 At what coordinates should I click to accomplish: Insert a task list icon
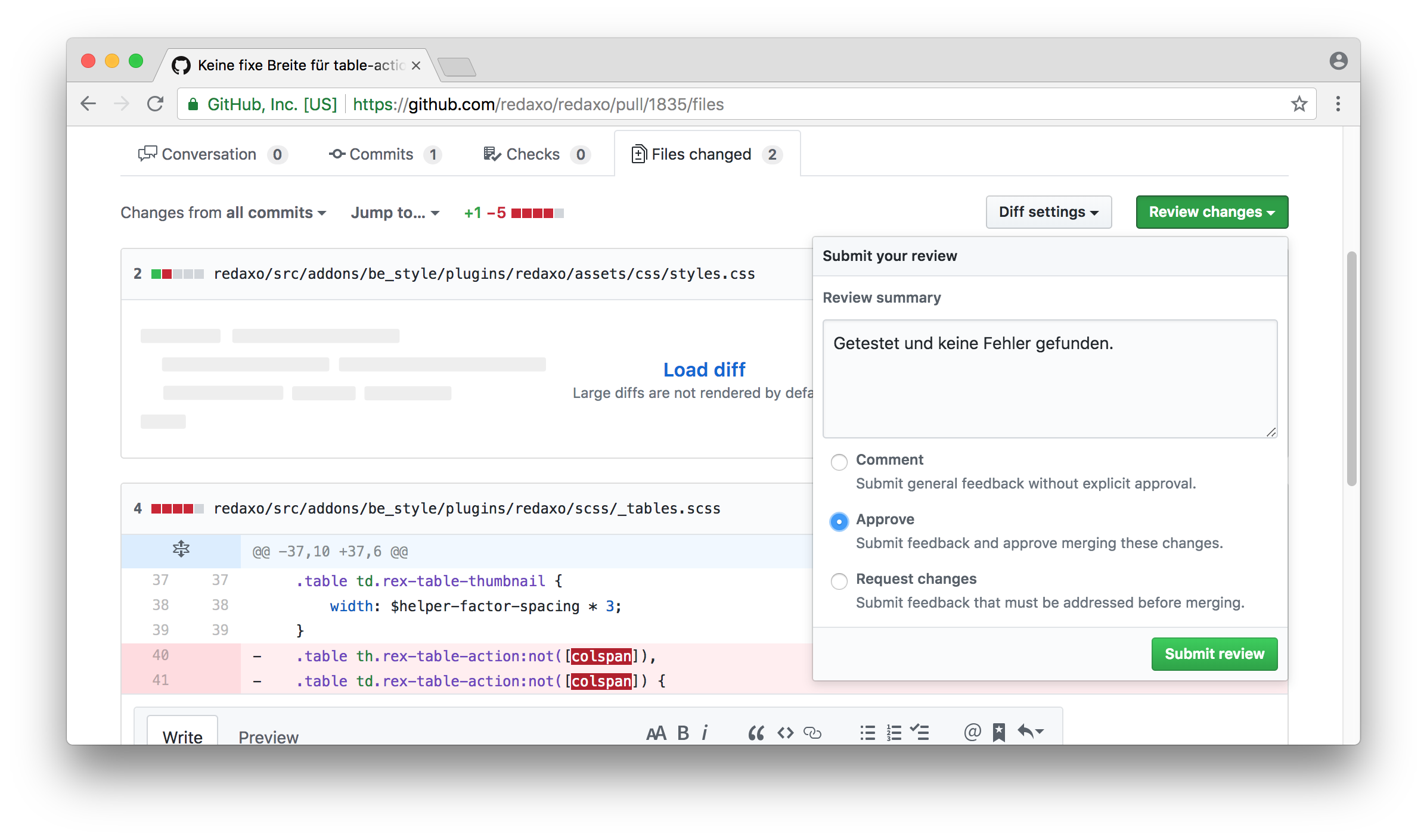click(x=920, y=732)
